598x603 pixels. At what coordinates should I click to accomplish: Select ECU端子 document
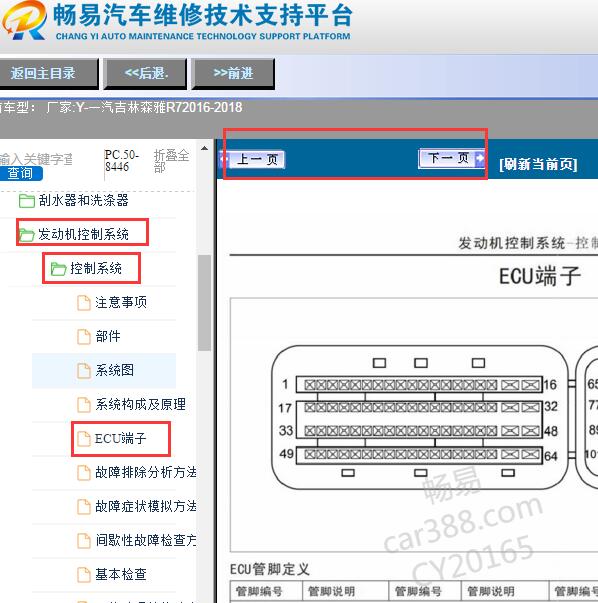tap(120, 438)
